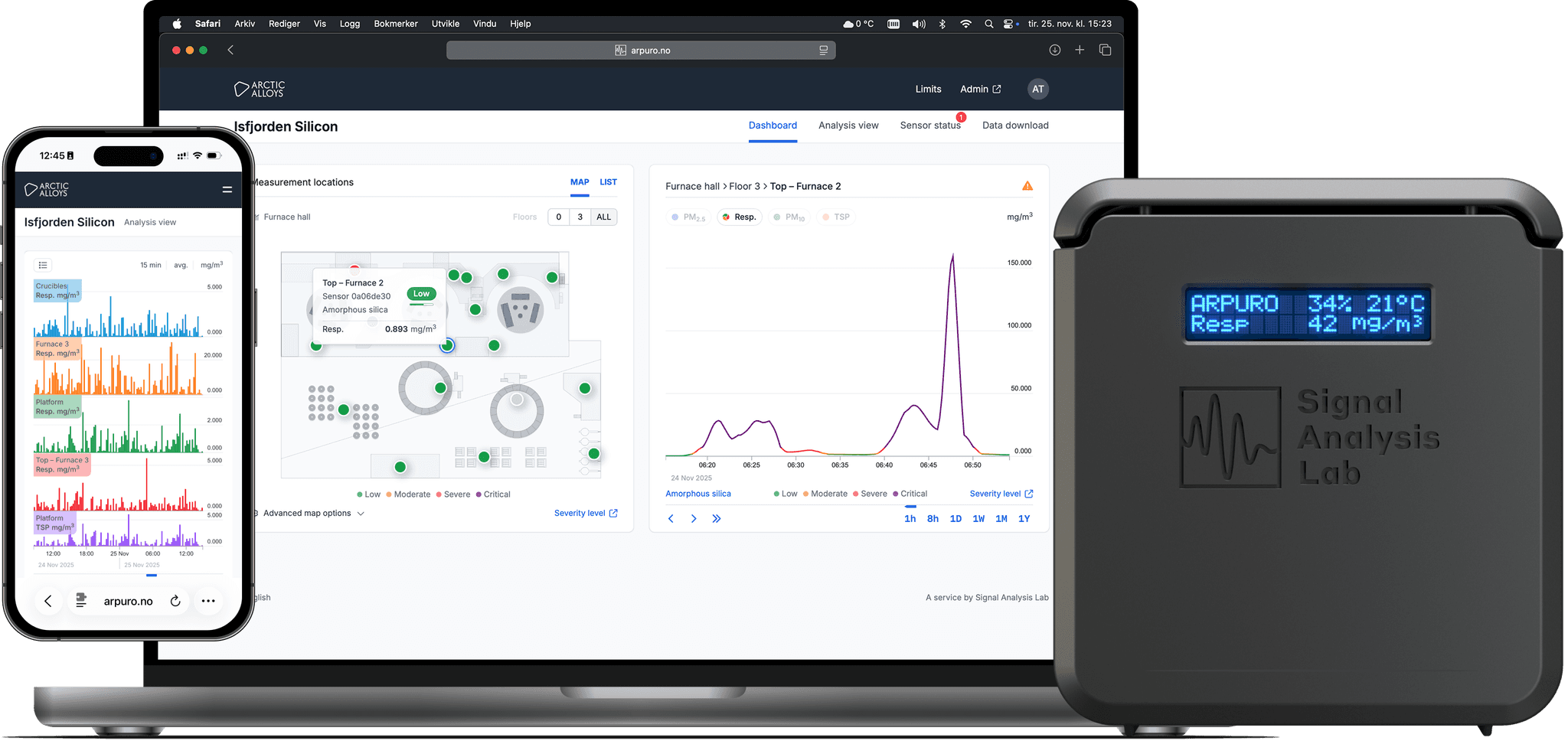Set chart time range to 1M
Image resolution: width=1568 pixels, height=744 pixels.
1001,519
